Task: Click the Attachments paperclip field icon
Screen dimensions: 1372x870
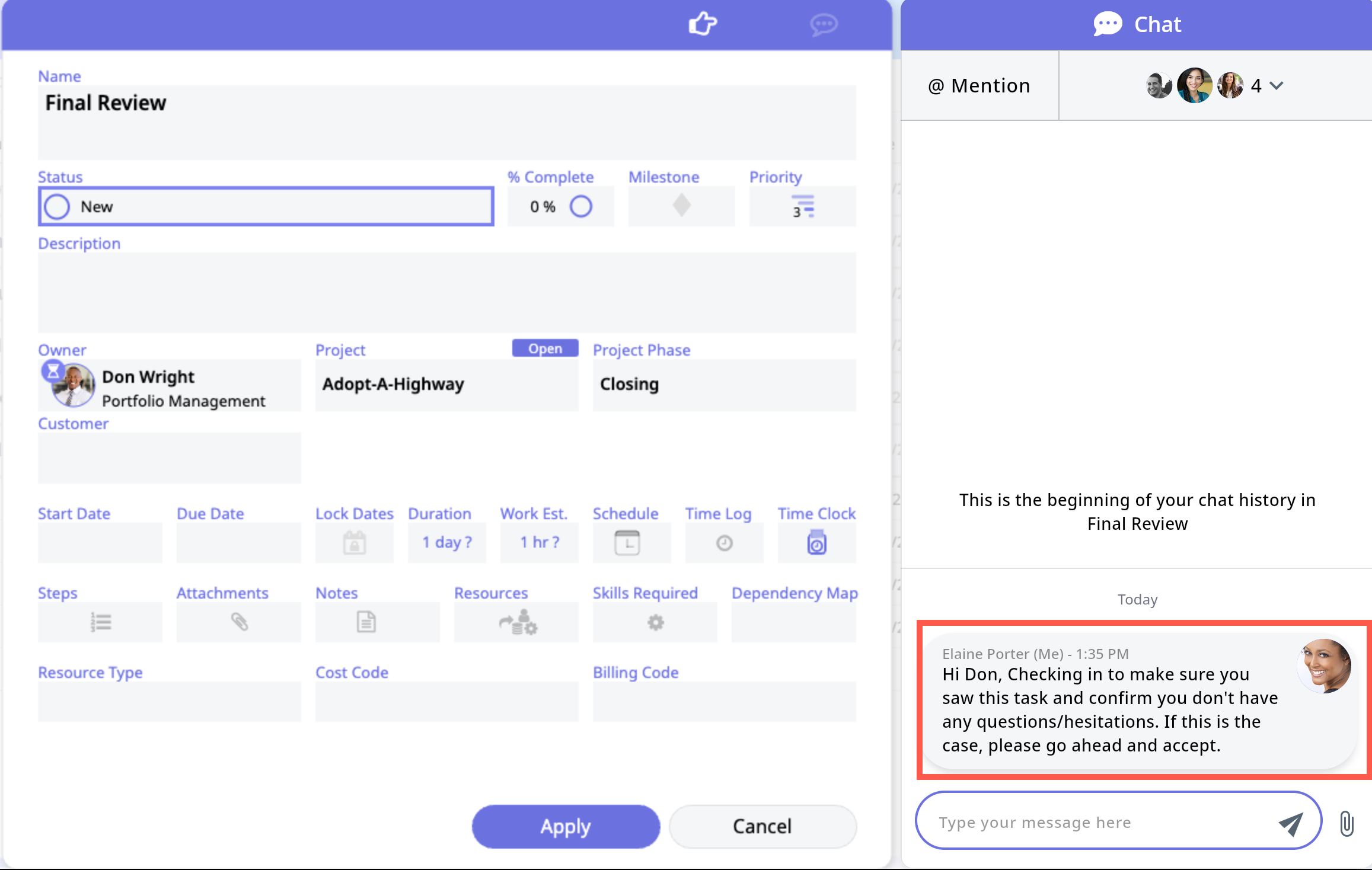Action: (239, 622)
